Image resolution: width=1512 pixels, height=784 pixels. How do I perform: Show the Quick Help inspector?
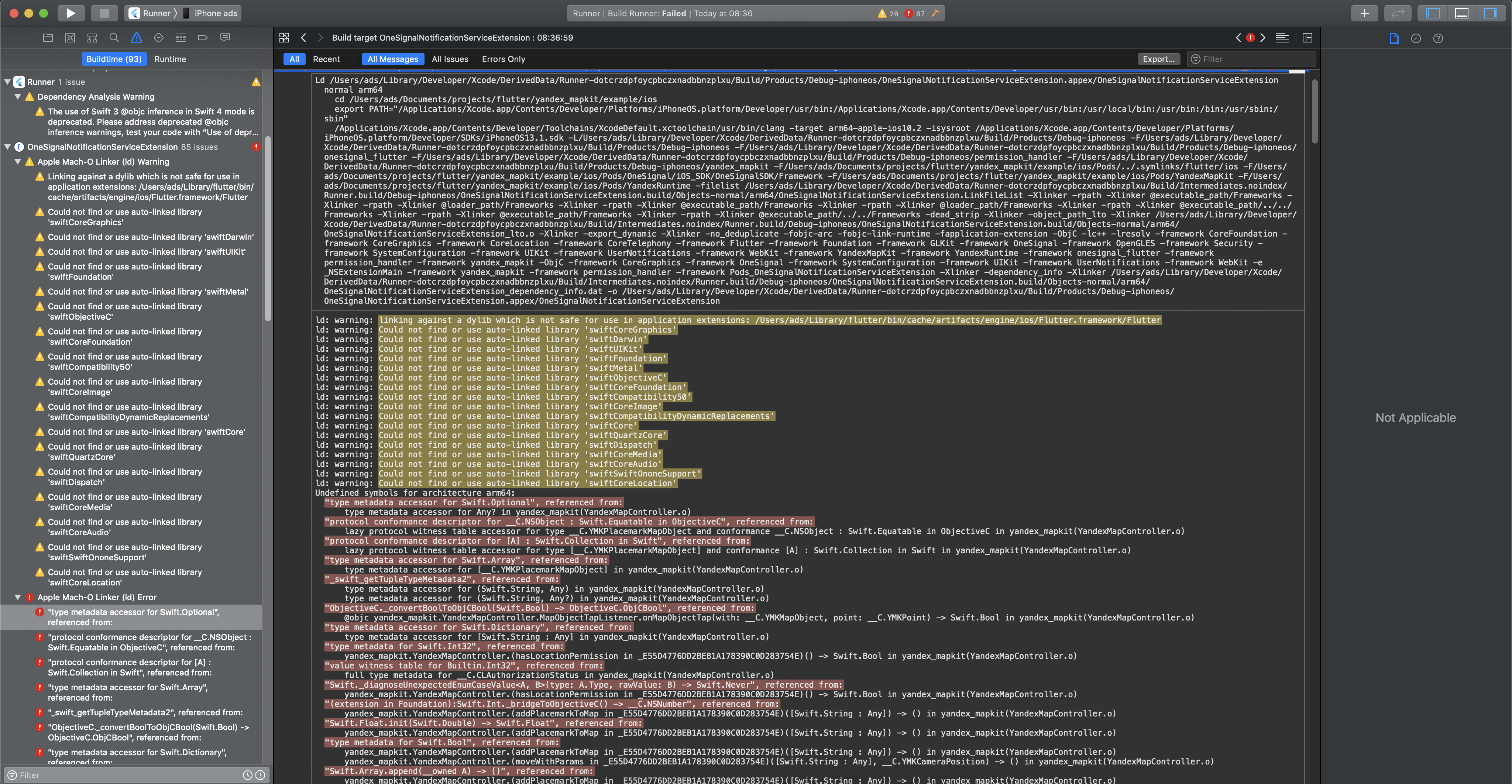coord(1438,38)
